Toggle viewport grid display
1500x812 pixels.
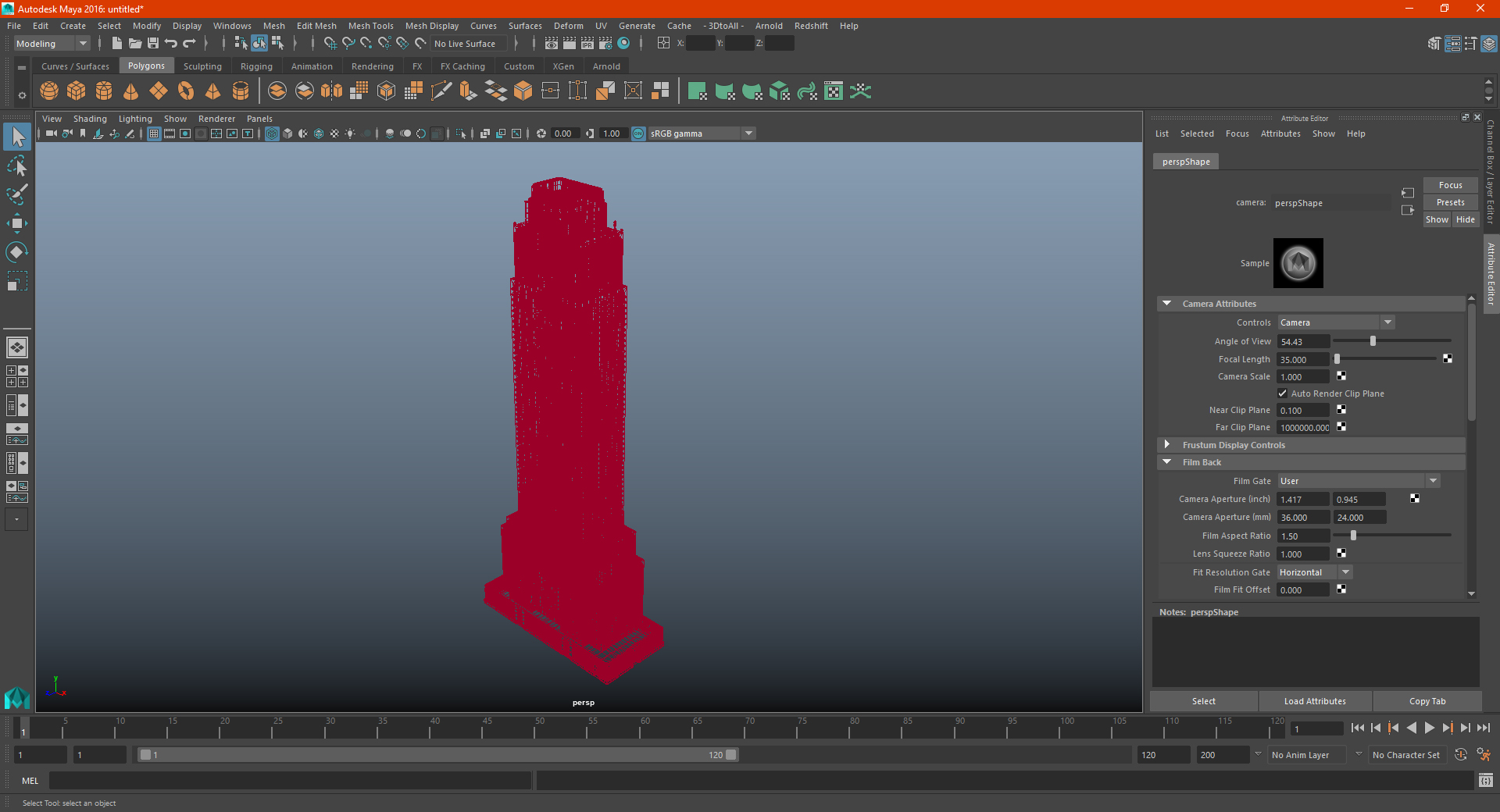[154, 134]
